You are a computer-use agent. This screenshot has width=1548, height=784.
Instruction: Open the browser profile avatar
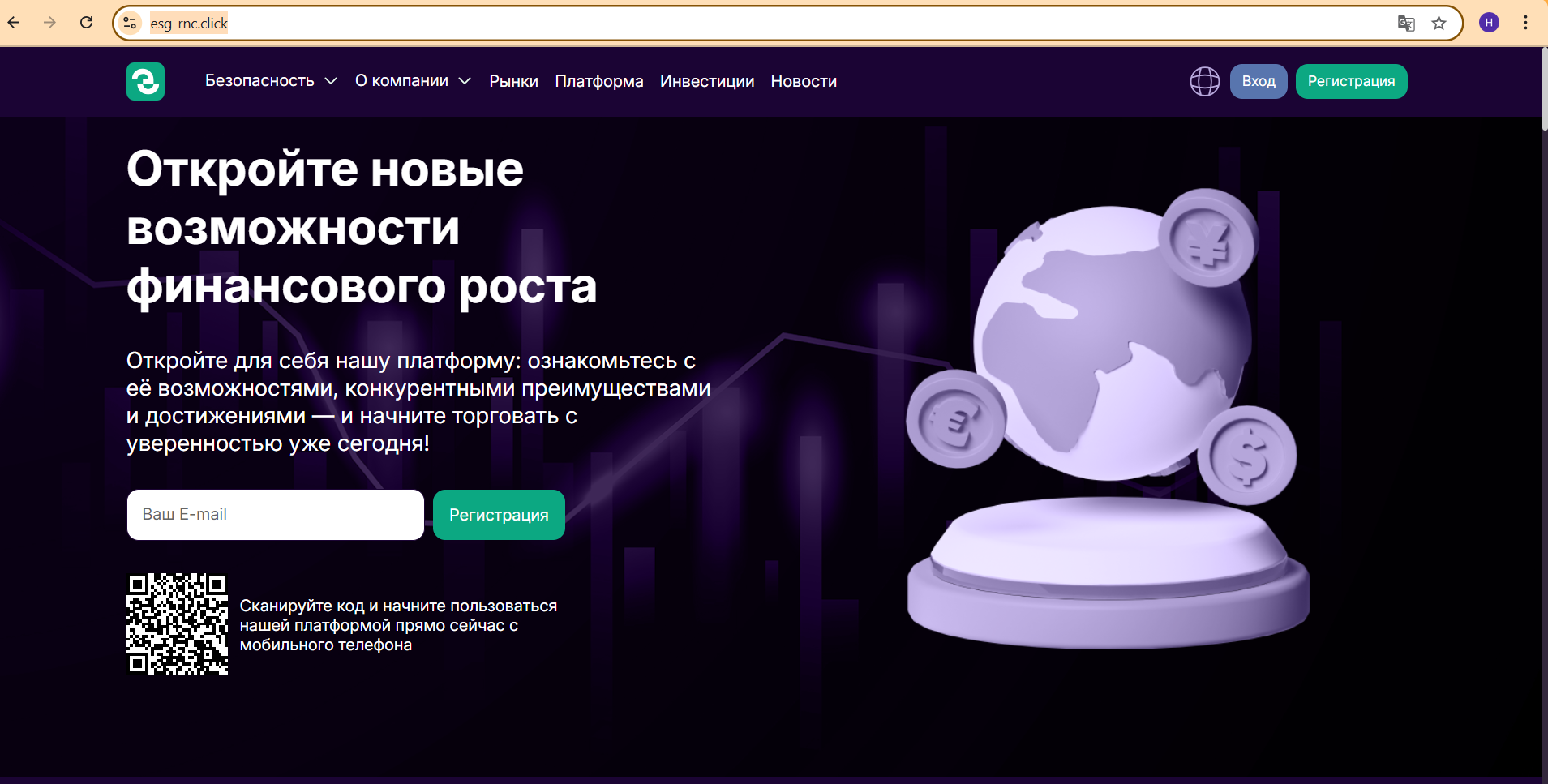click(x=1489, y=23)
